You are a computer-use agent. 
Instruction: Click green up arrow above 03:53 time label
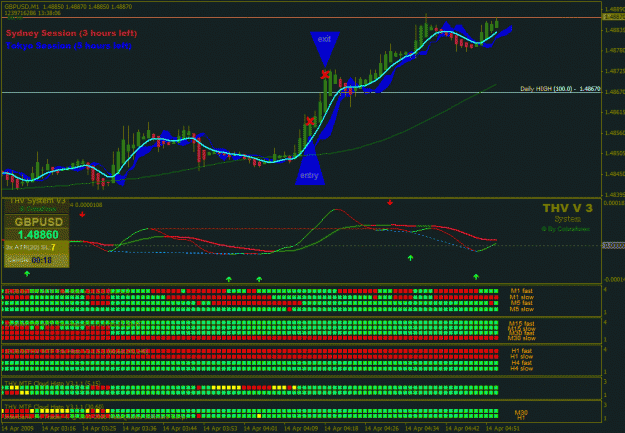pyautogui.click(x=229, y=279)
